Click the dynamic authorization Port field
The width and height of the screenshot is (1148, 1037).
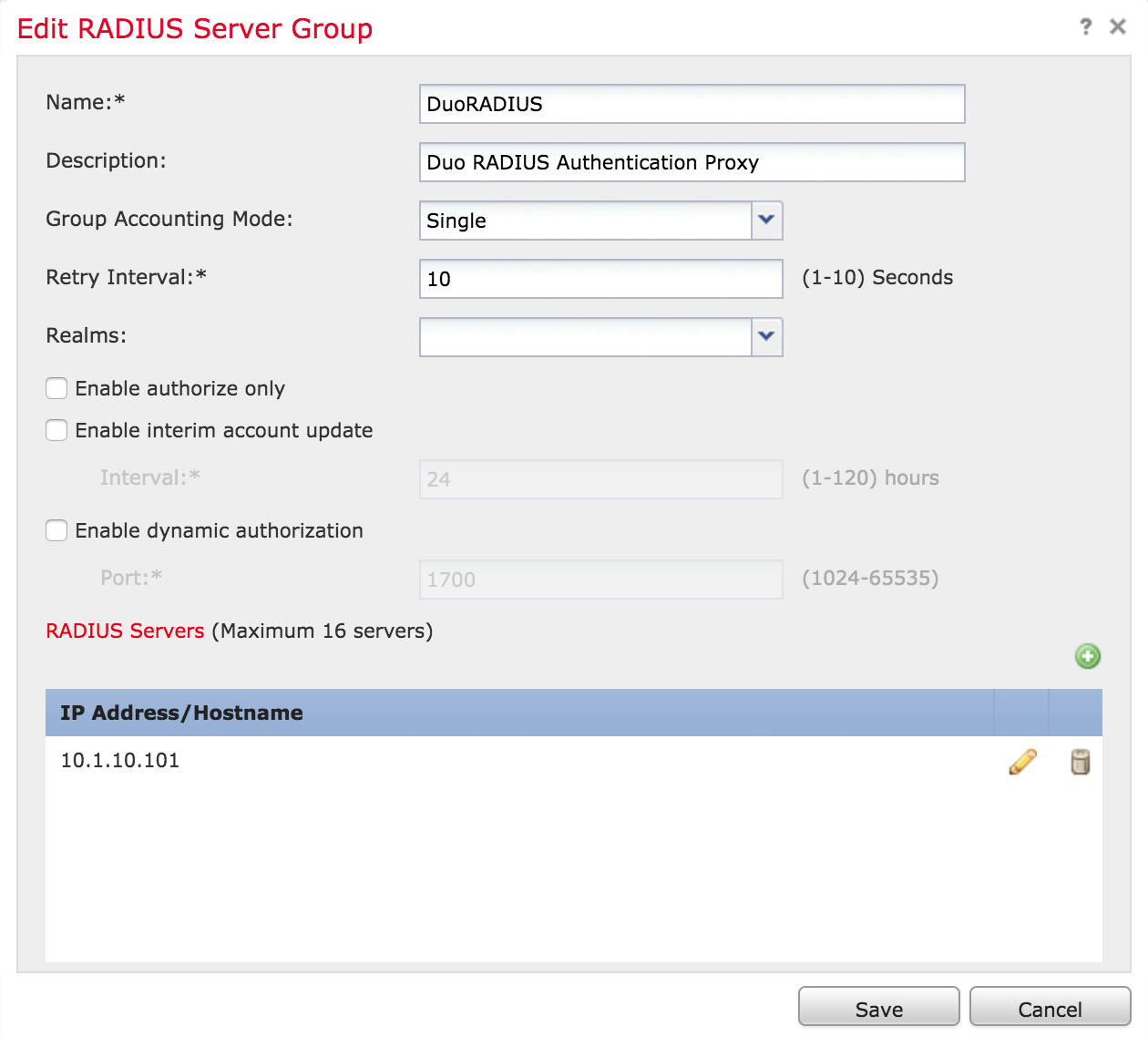coord(600,579)
